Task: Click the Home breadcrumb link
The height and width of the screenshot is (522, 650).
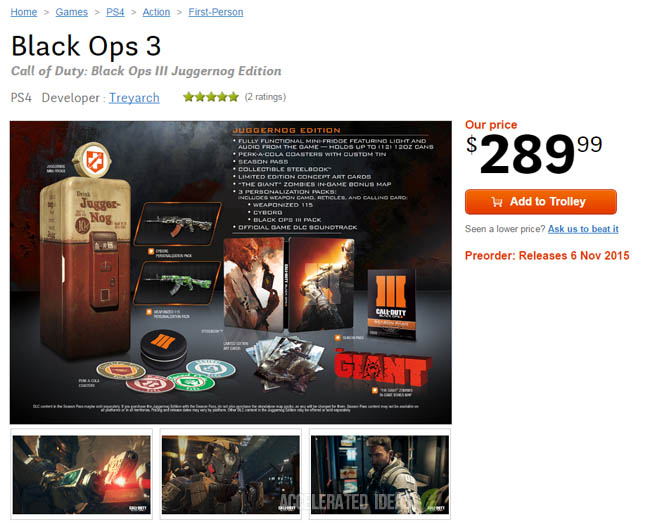Action: point(24,12)
